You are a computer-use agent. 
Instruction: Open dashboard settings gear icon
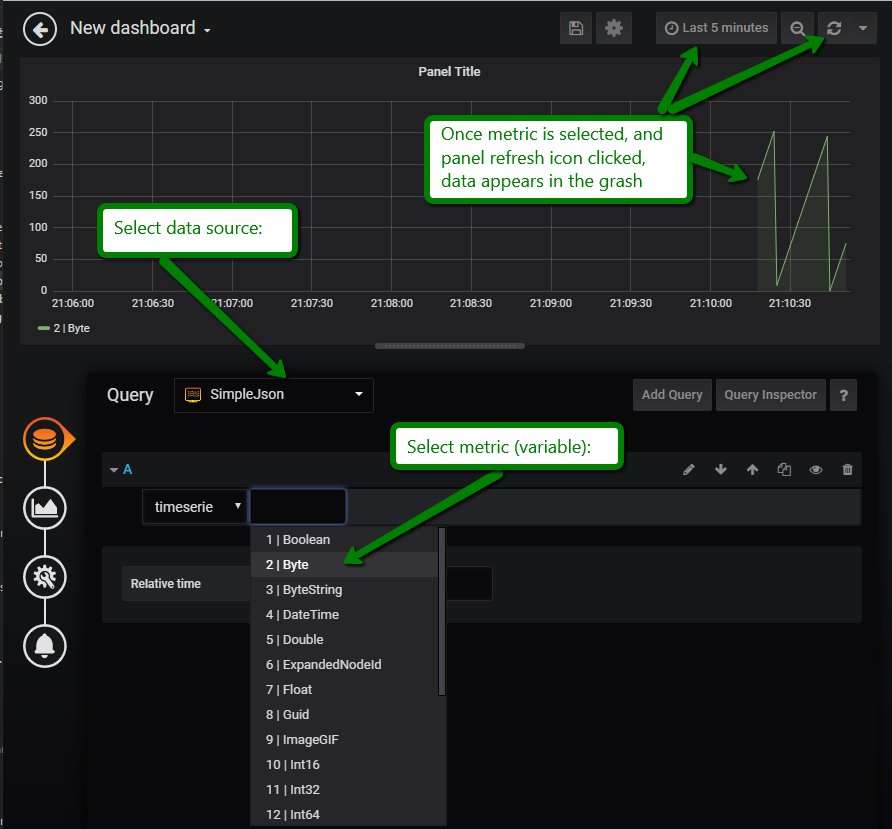pos(614,29)
